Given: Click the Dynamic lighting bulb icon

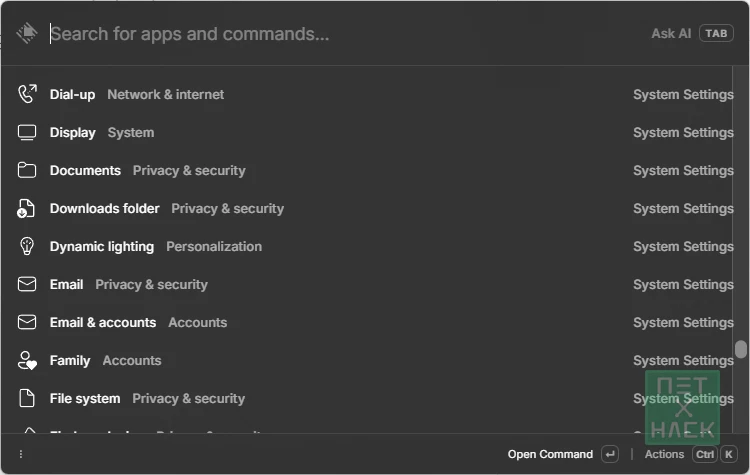Looking at the screenshot, I should click(27, 246).
